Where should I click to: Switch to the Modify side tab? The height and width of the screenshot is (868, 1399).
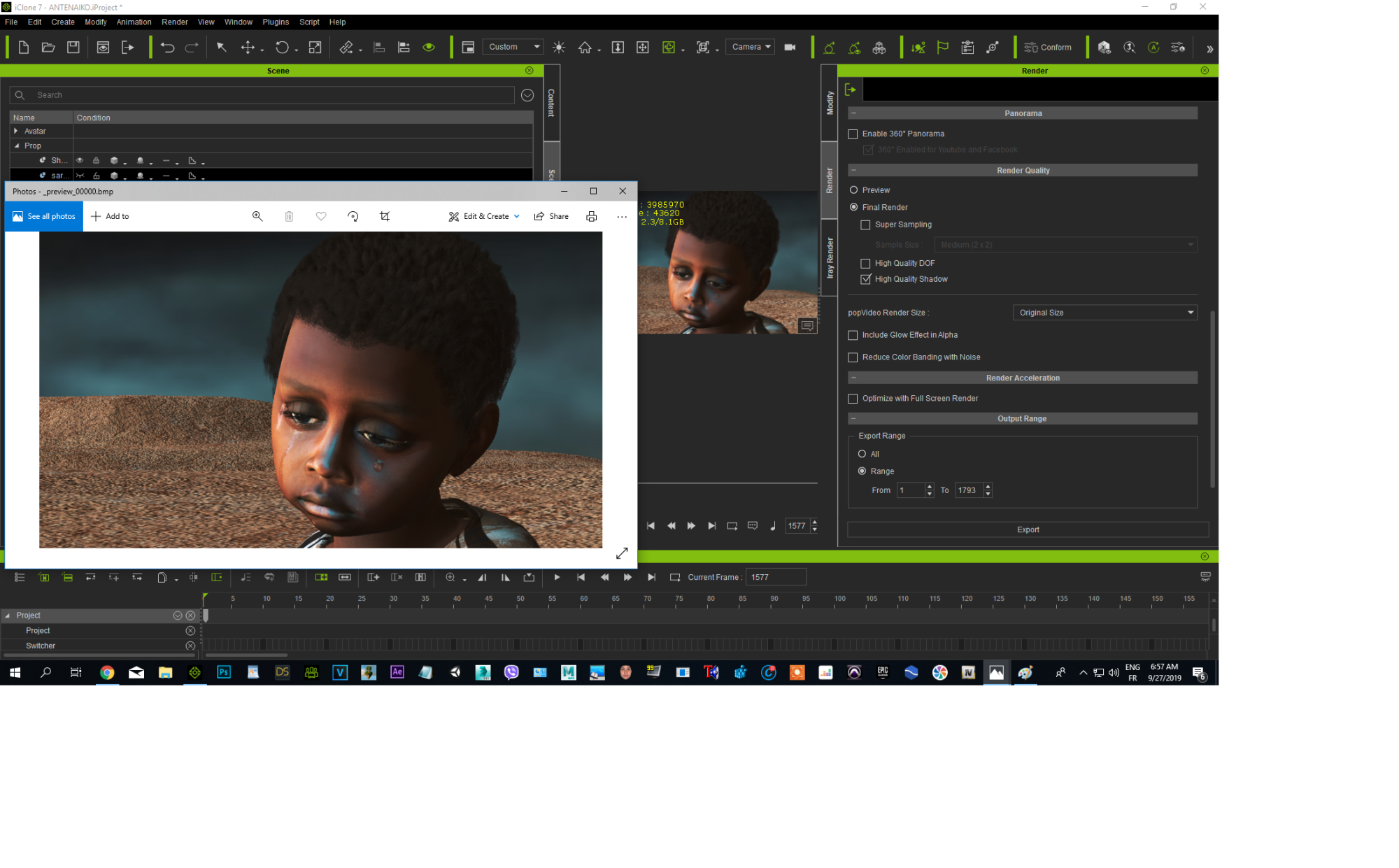pyautogui.click(x=830, y=103)
